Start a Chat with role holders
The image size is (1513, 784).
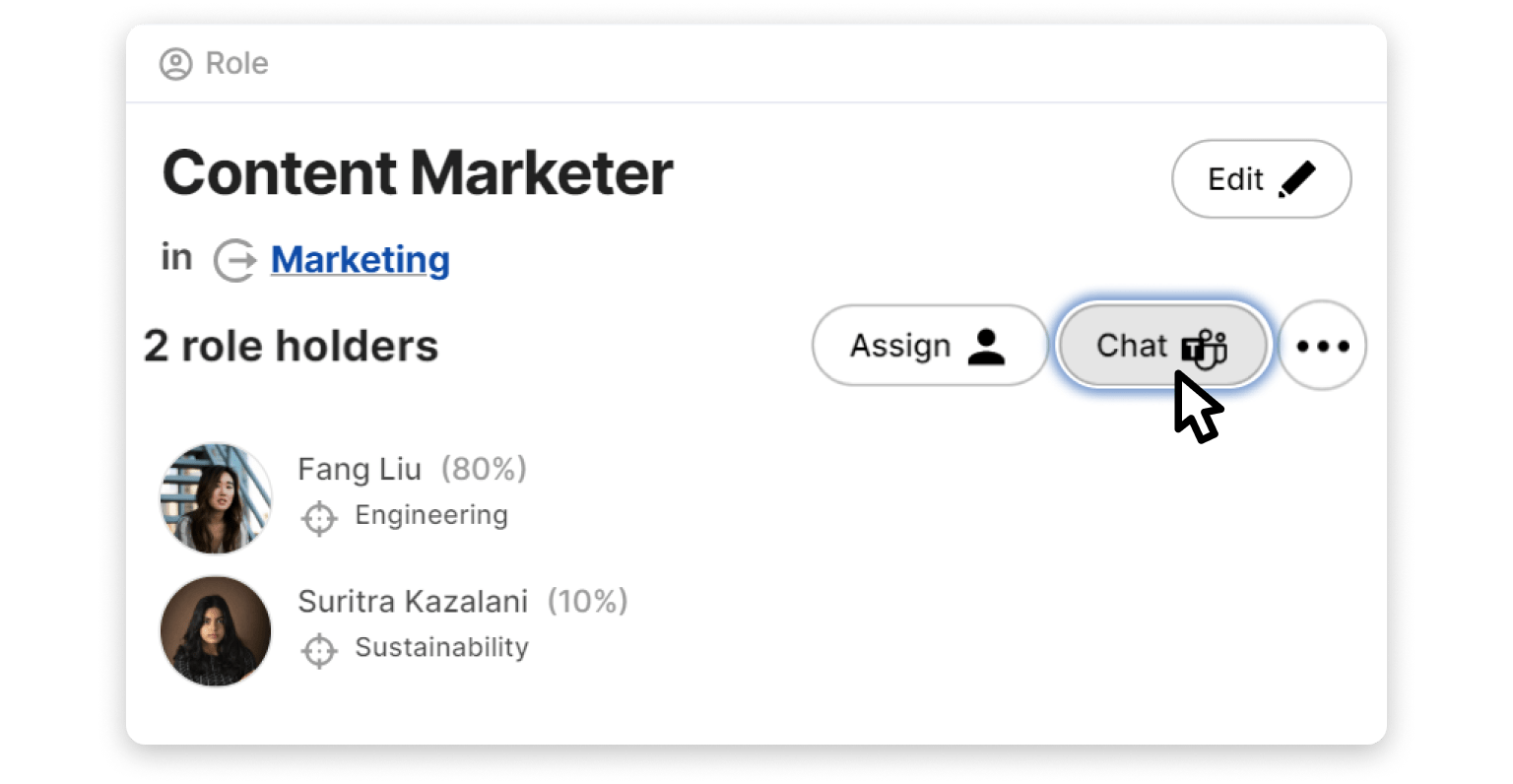point(1133,346)
